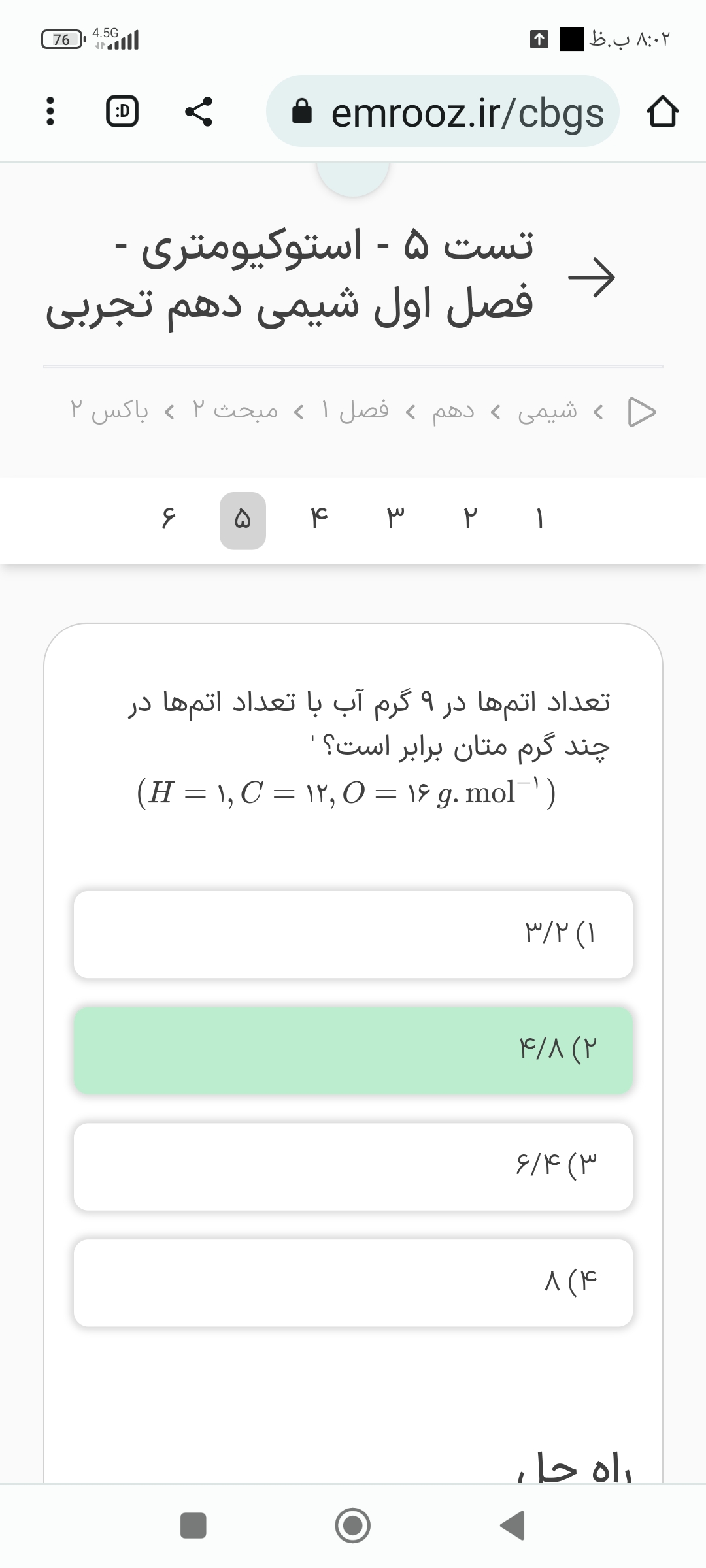This screenshot has height=1568, width=706.
Task: Open the tab switcher icon
Action: (x=122, y=112)
